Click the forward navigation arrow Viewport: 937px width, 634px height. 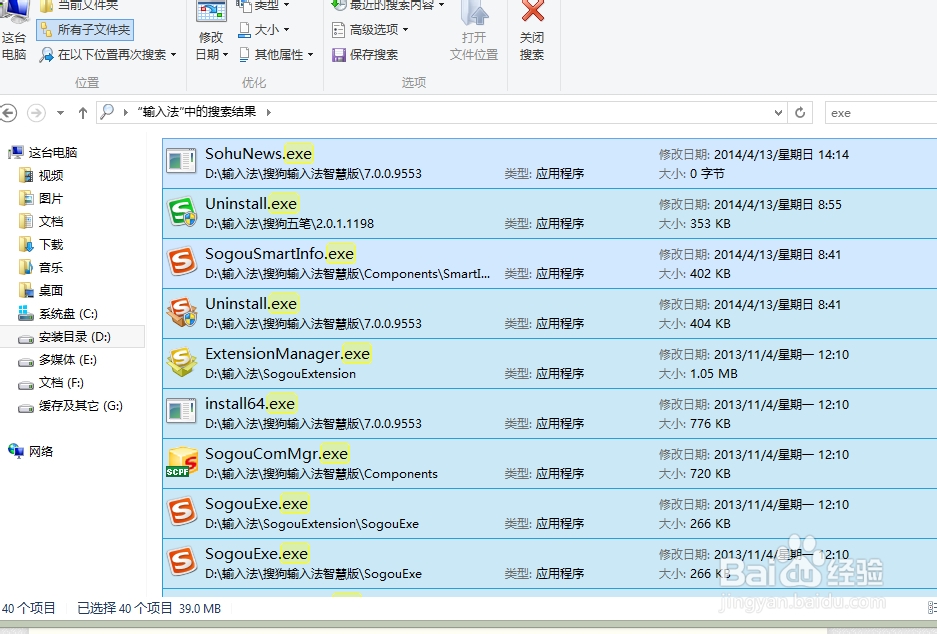click(36, 112)
